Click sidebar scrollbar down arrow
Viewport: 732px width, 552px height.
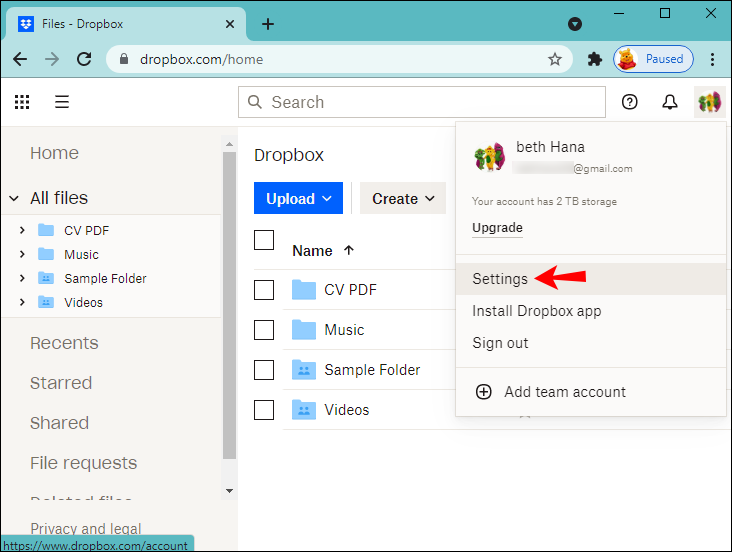[x=229, y=491]
